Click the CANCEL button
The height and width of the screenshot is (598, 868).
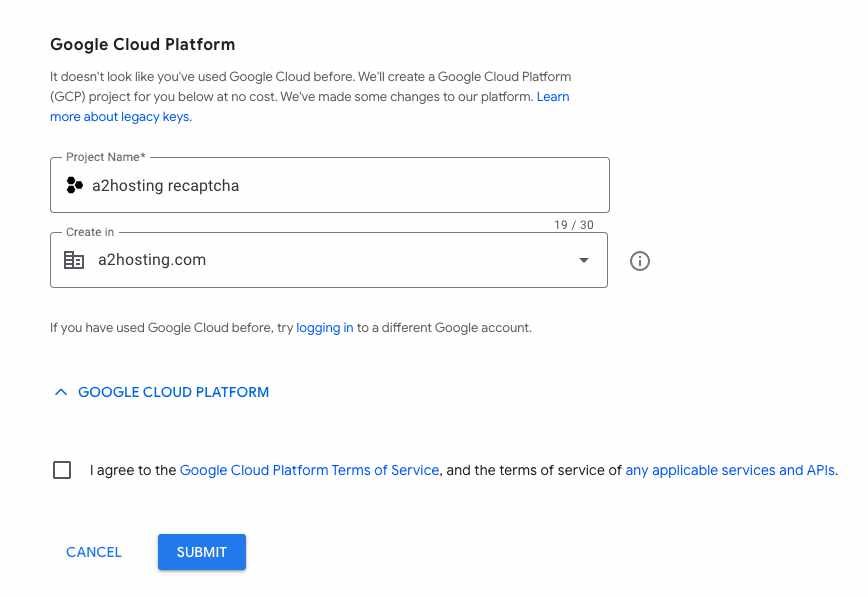coord(94,552)
